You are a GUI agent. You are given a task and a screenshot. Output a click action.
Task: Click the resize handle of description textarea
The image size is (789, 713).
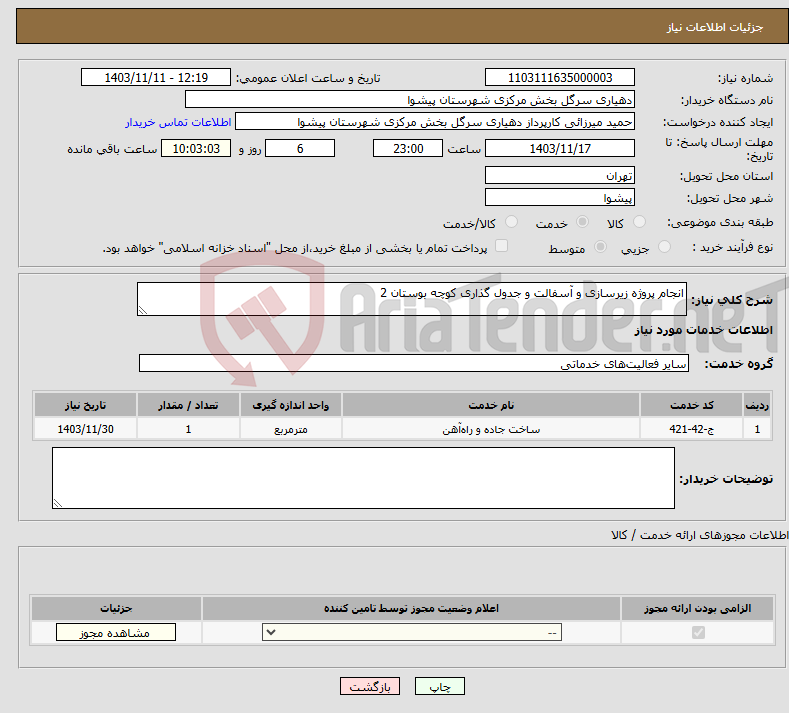pyautogui.click(x=143, y=310)
